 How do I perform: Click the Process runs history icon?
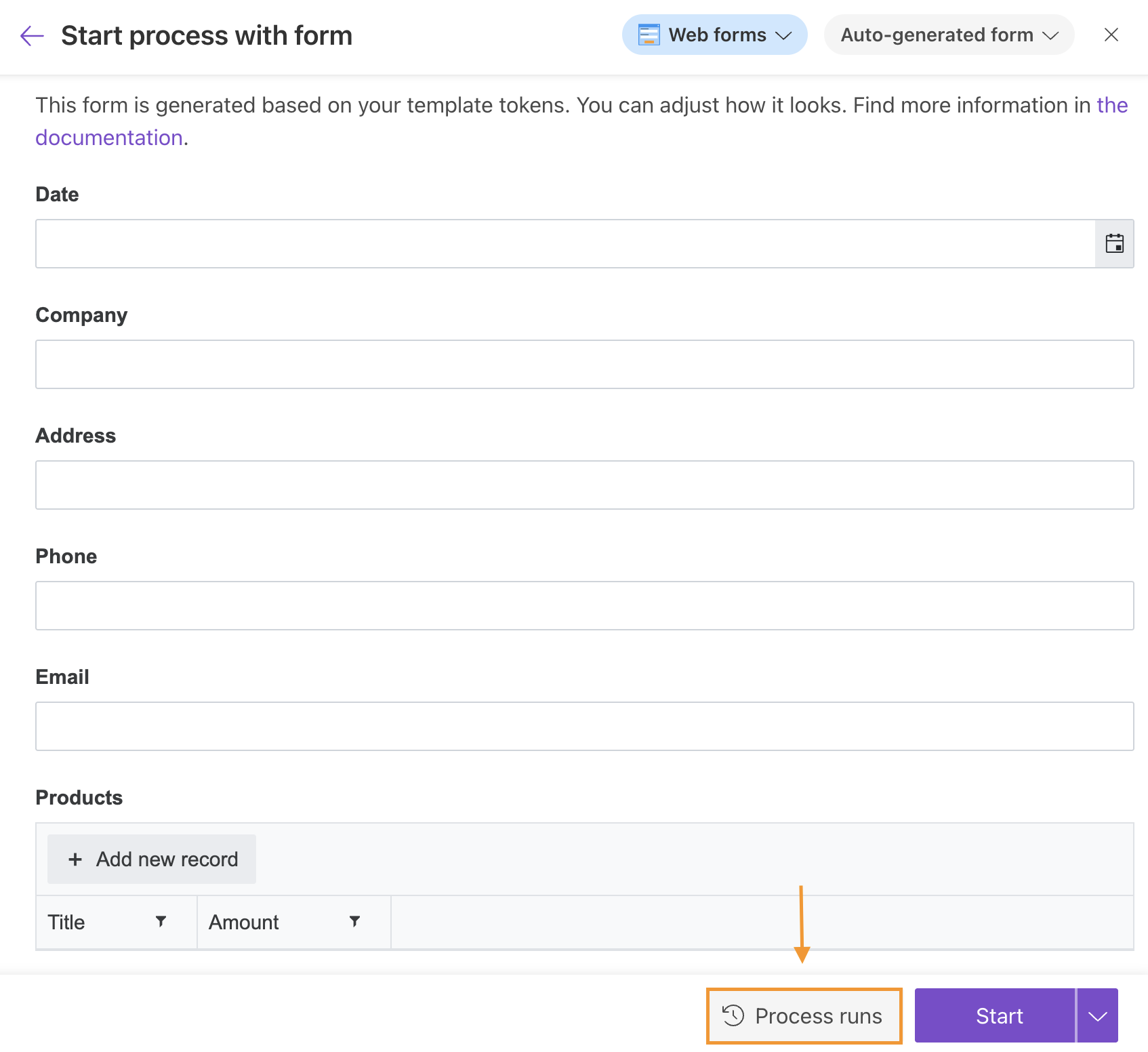(x=733, y=1015)
